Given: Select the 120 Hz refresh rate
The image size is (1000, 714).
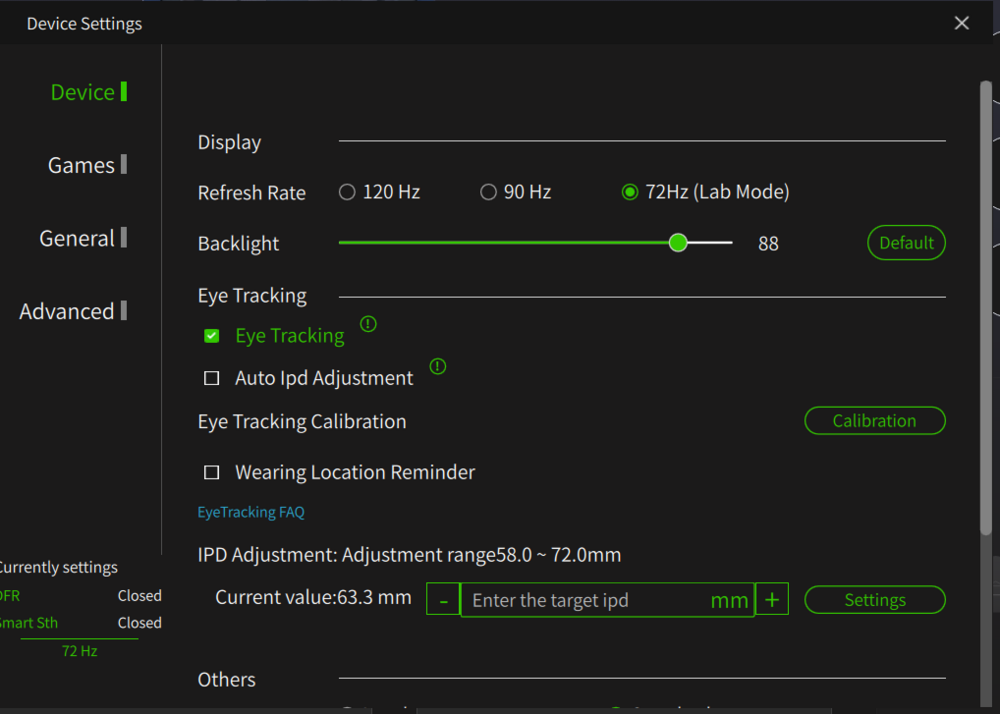Looking at the screenshot, I should [x=347, y=192].
